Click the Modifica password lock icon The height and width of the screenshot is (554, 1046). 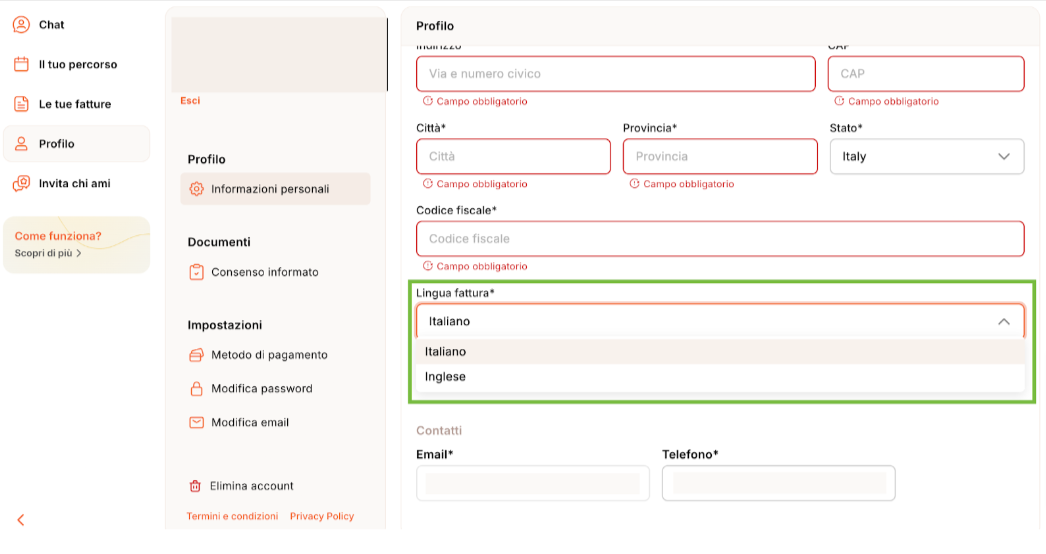pos(196,389)
